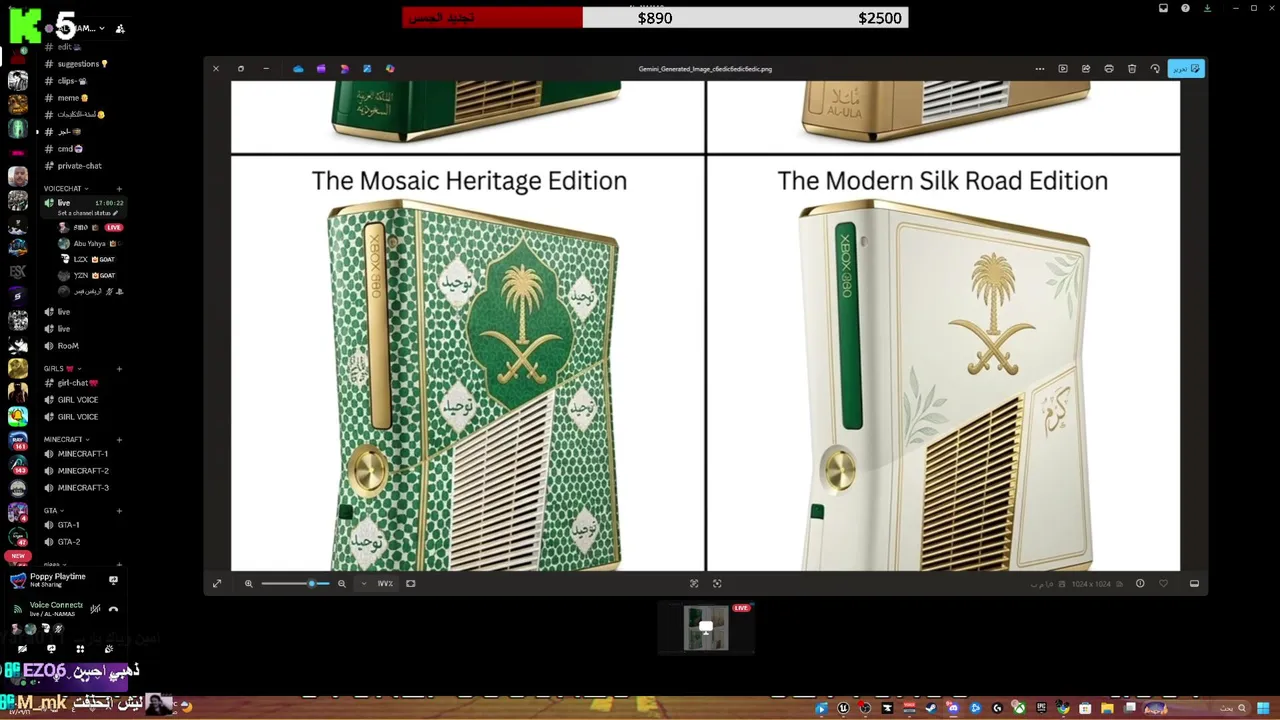Collapse the GIRLS category

pyautogui.click(x=62, y=368)
